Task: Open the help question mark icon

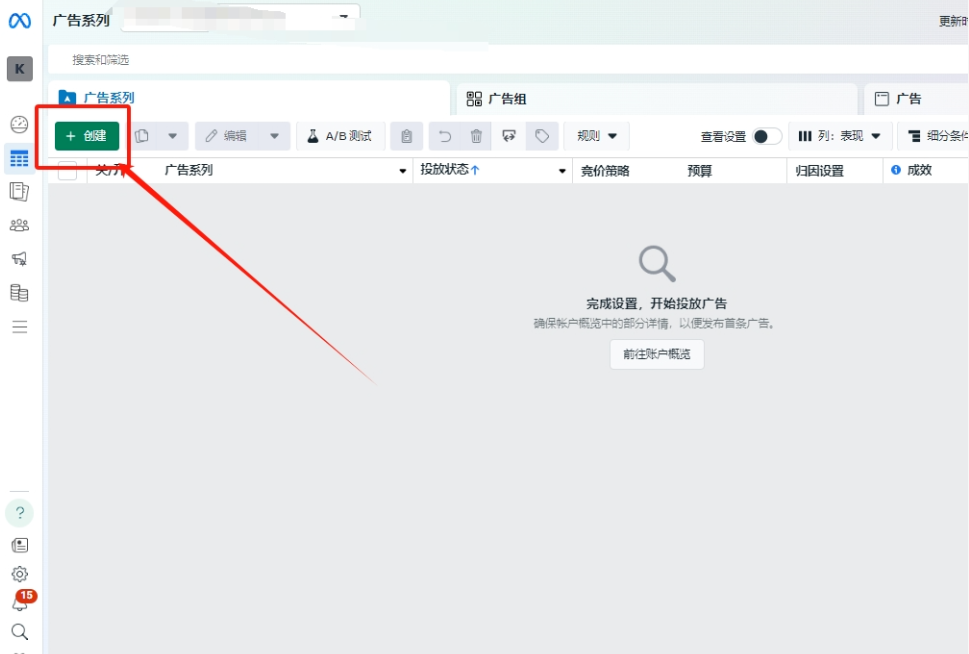Action: (20, 512)
